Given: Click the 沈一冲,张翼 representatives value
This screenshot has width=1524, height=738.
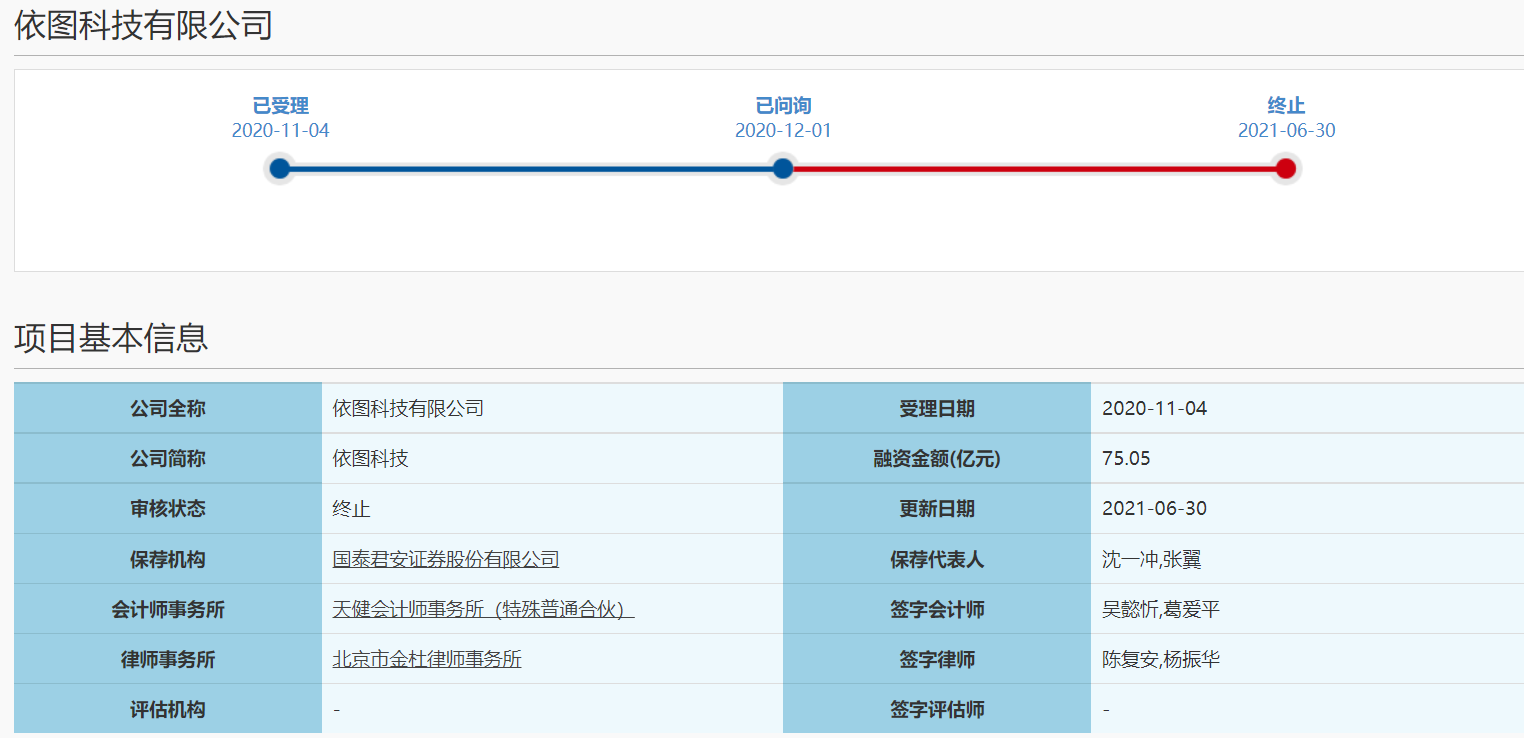Looking at the screenshot, I should (x=1152, y=559).
